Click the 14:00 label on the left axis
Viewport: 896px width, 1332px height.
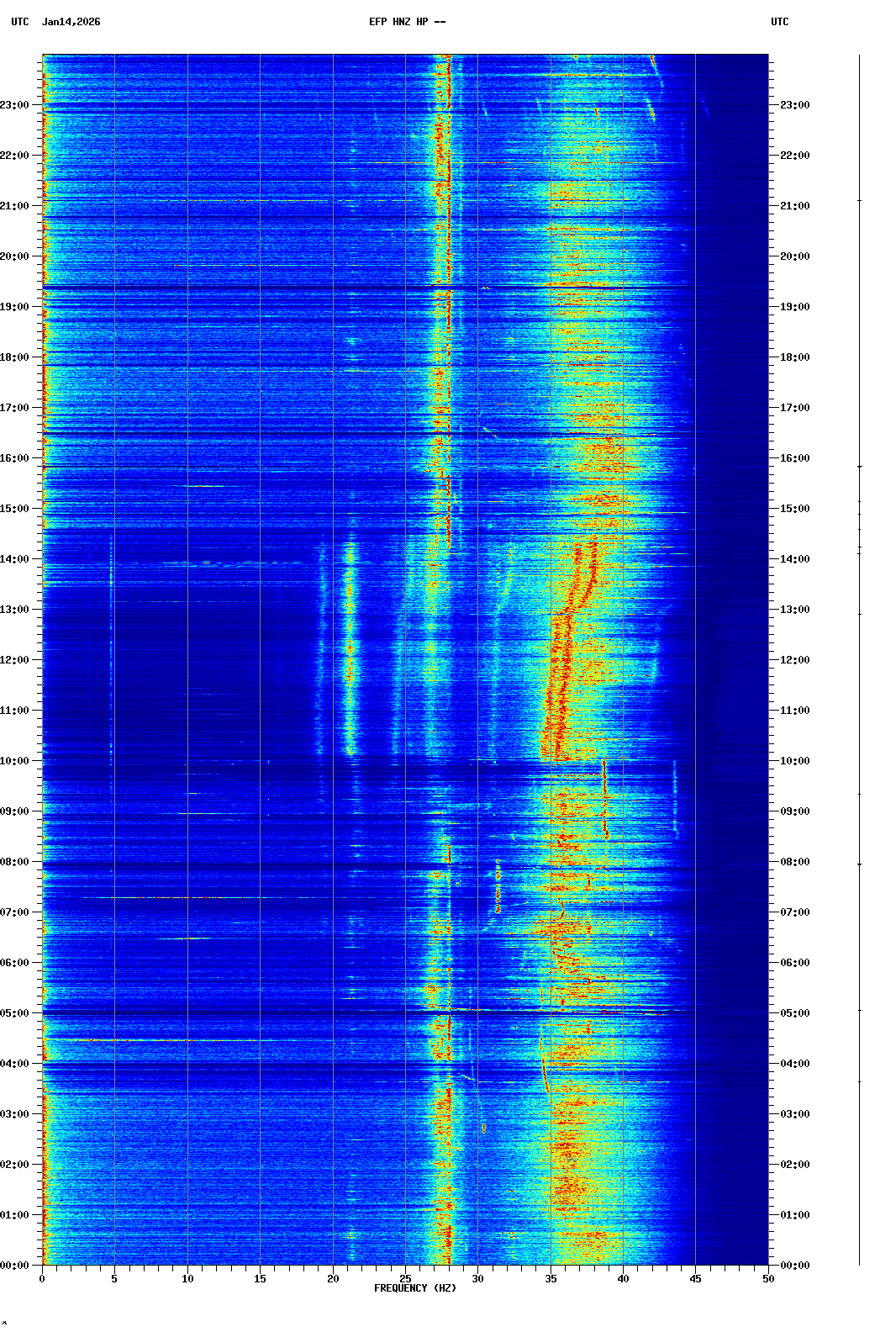point(15,559)
